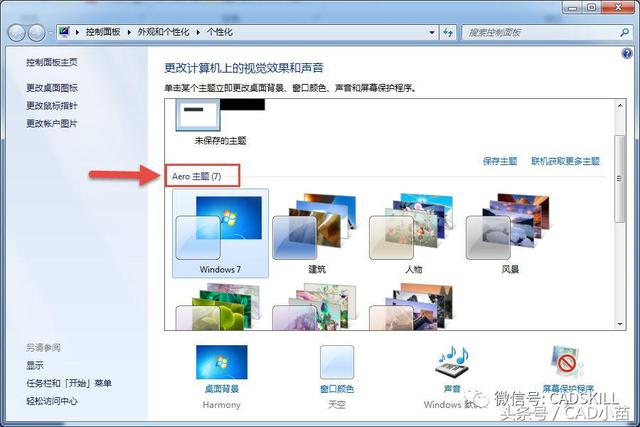Open Help with the question mark icon

[x=627, y=53]
